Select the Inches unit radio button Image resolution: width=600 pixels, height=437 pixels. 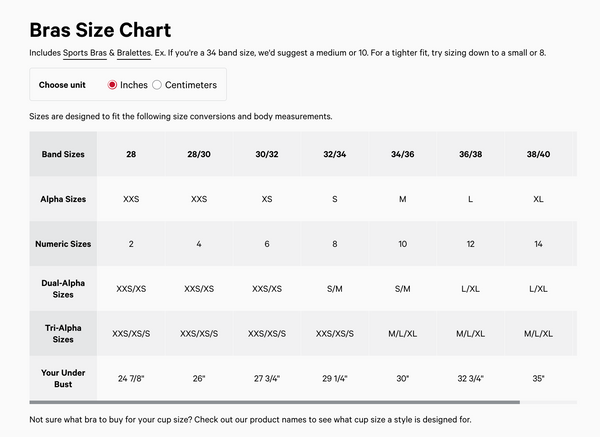tap(113, 85)
